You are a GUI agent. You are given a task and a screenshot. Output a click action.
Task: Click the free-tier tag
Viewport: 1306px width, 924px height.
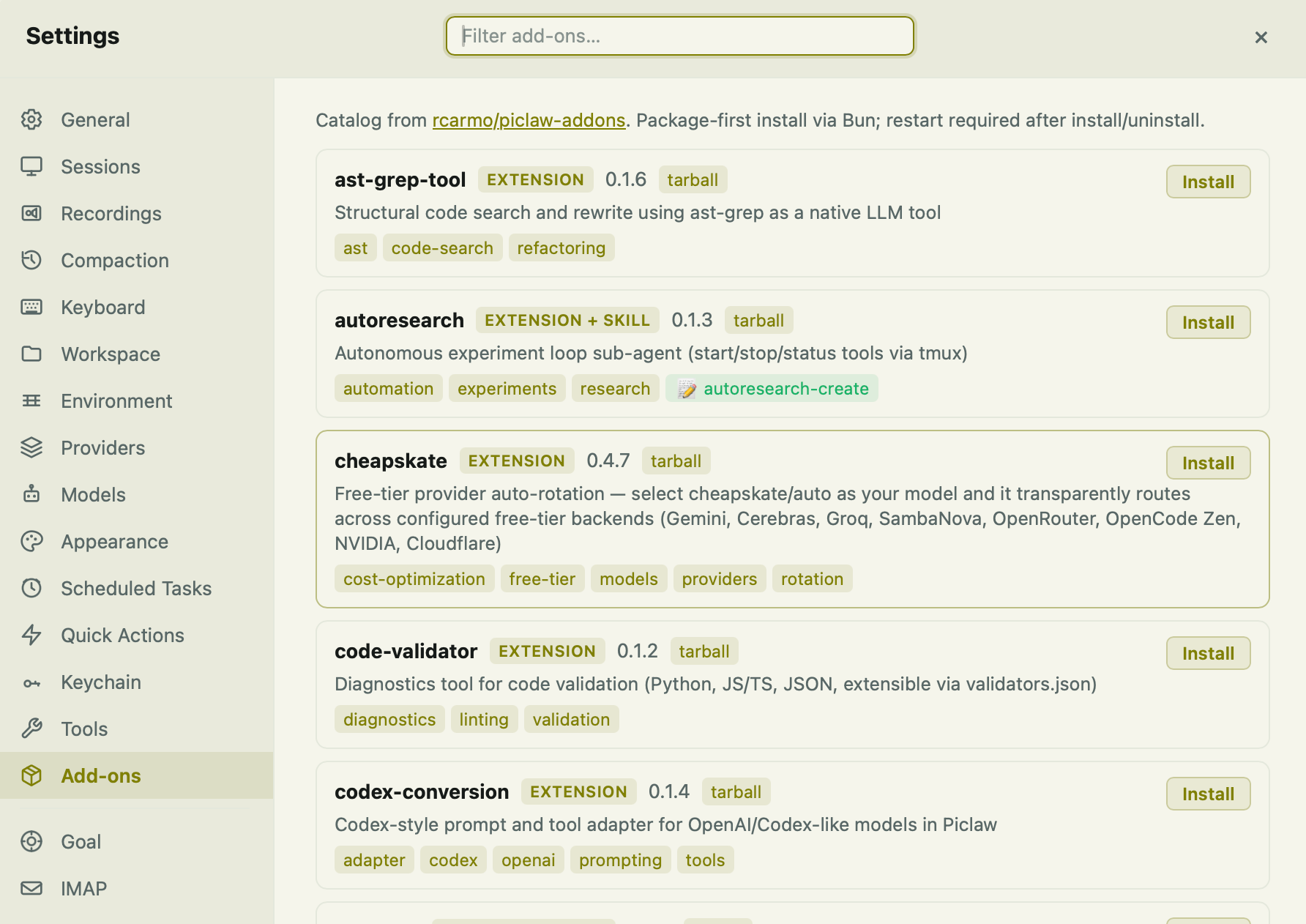pos(542,578)
